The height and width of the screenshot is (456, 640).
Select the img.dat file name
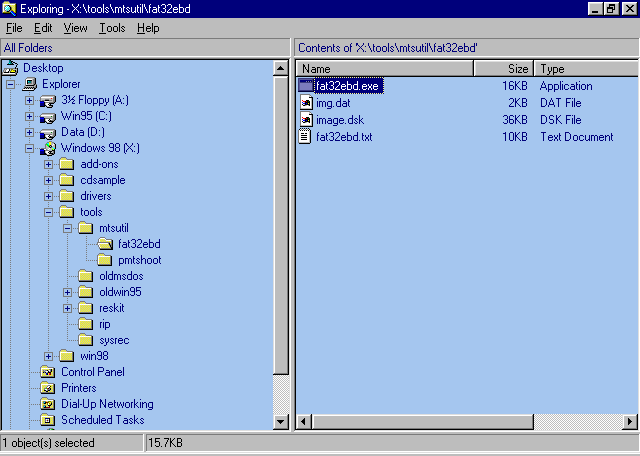point(333,103)
